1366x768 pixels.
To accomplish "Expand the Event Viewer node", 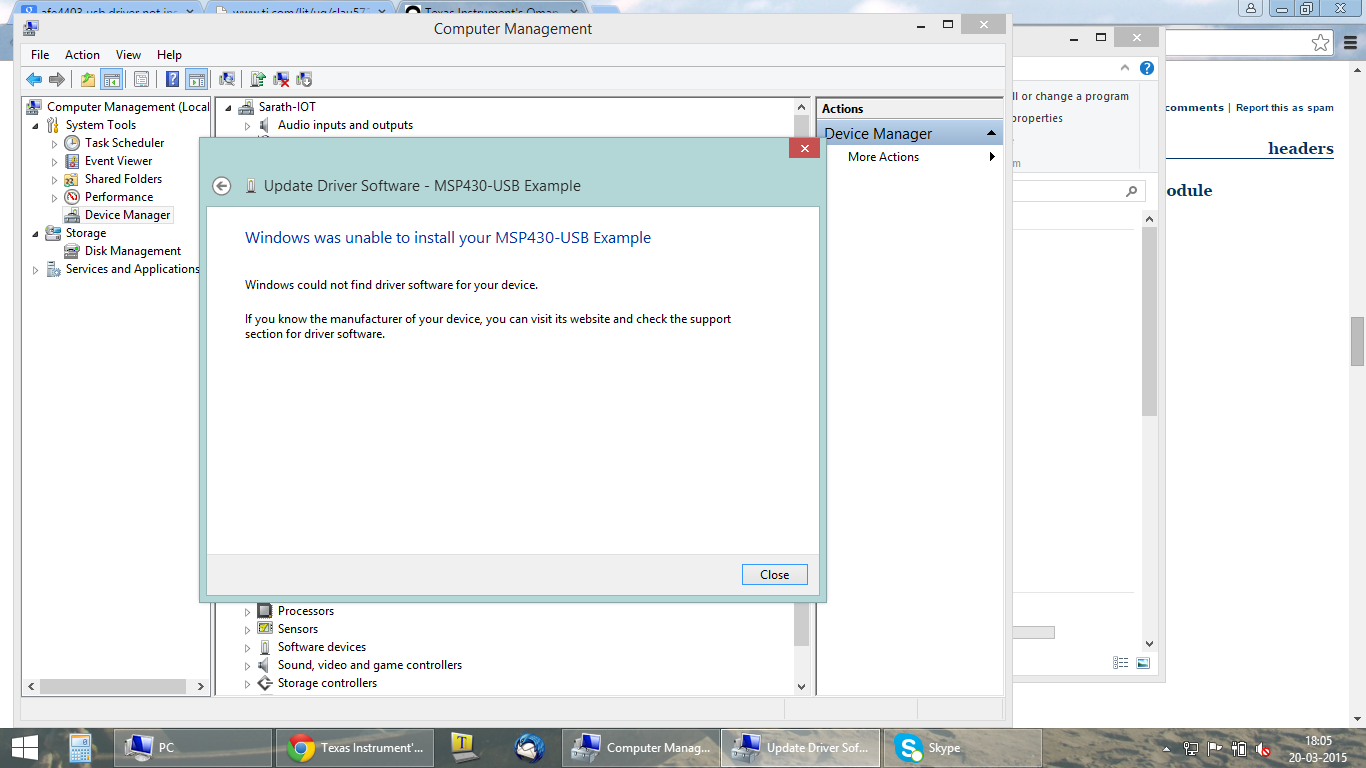I will point(55,162).
